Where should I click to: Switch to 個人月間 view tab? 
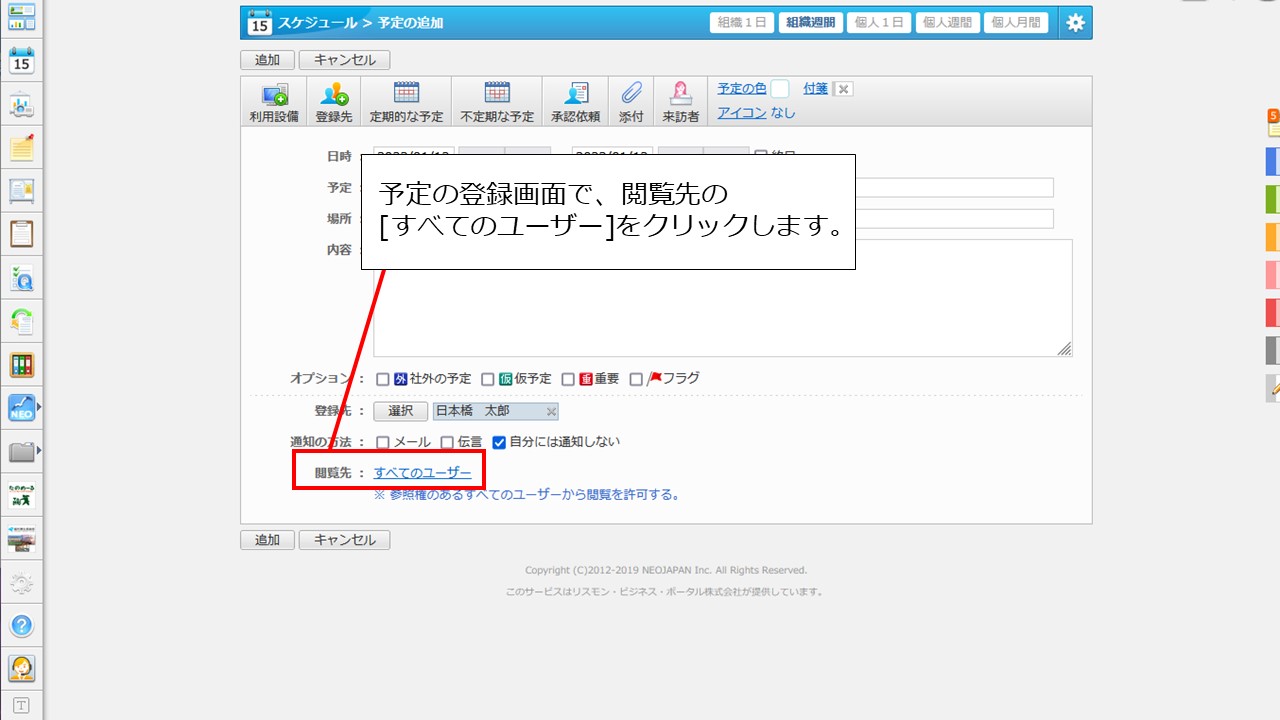(1015, 23)
